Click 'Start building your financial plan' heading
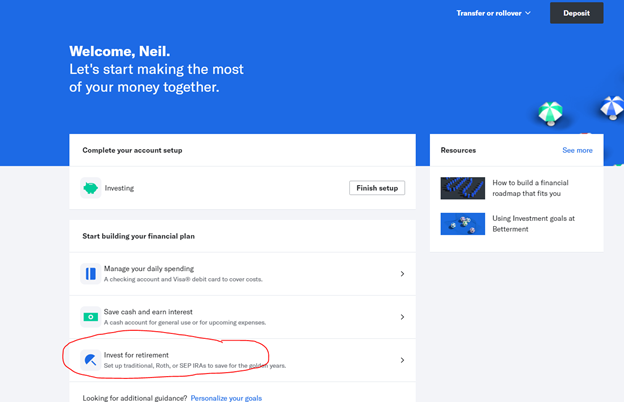The image size is (624, 402). point(138,236)
